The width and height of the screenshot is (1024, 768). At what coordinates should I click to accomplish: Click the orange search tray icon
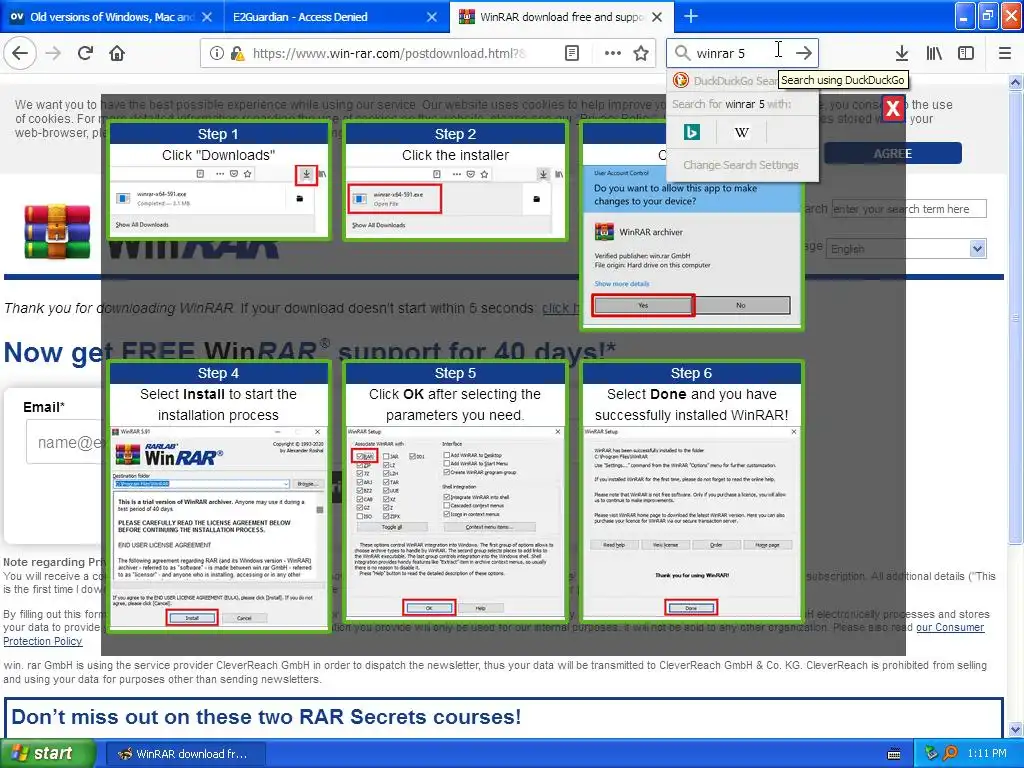click(950, 754)
